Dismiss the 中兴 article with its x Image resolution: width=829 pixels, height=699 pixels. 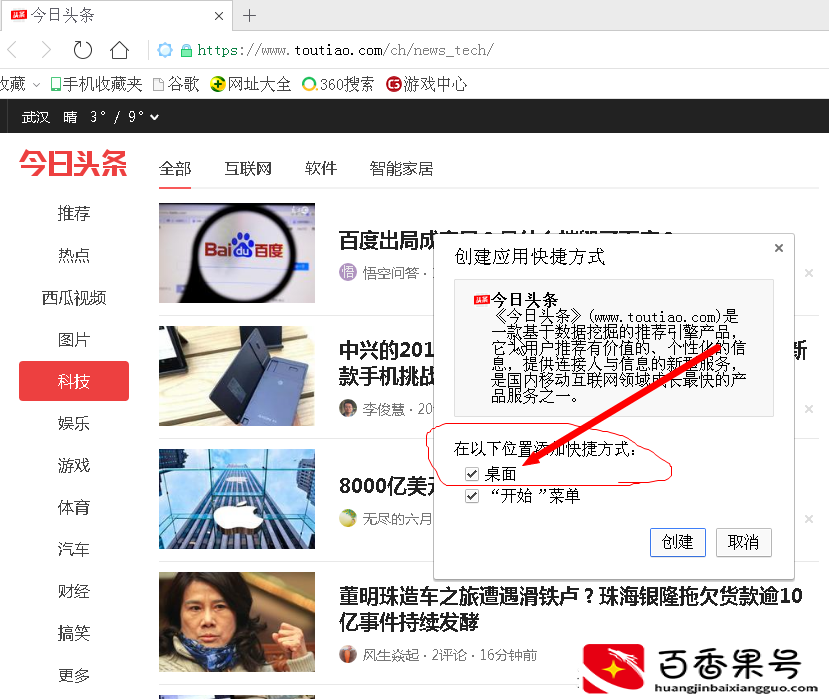pyautogui.click(x=808, y=409)
